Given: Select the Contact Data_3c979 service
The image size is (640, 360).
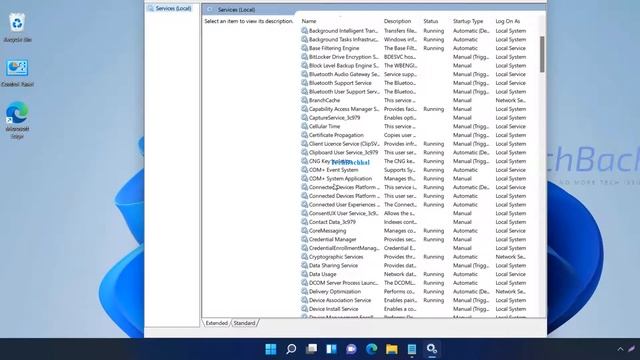Looking at the screenshot, I should 414,222.
